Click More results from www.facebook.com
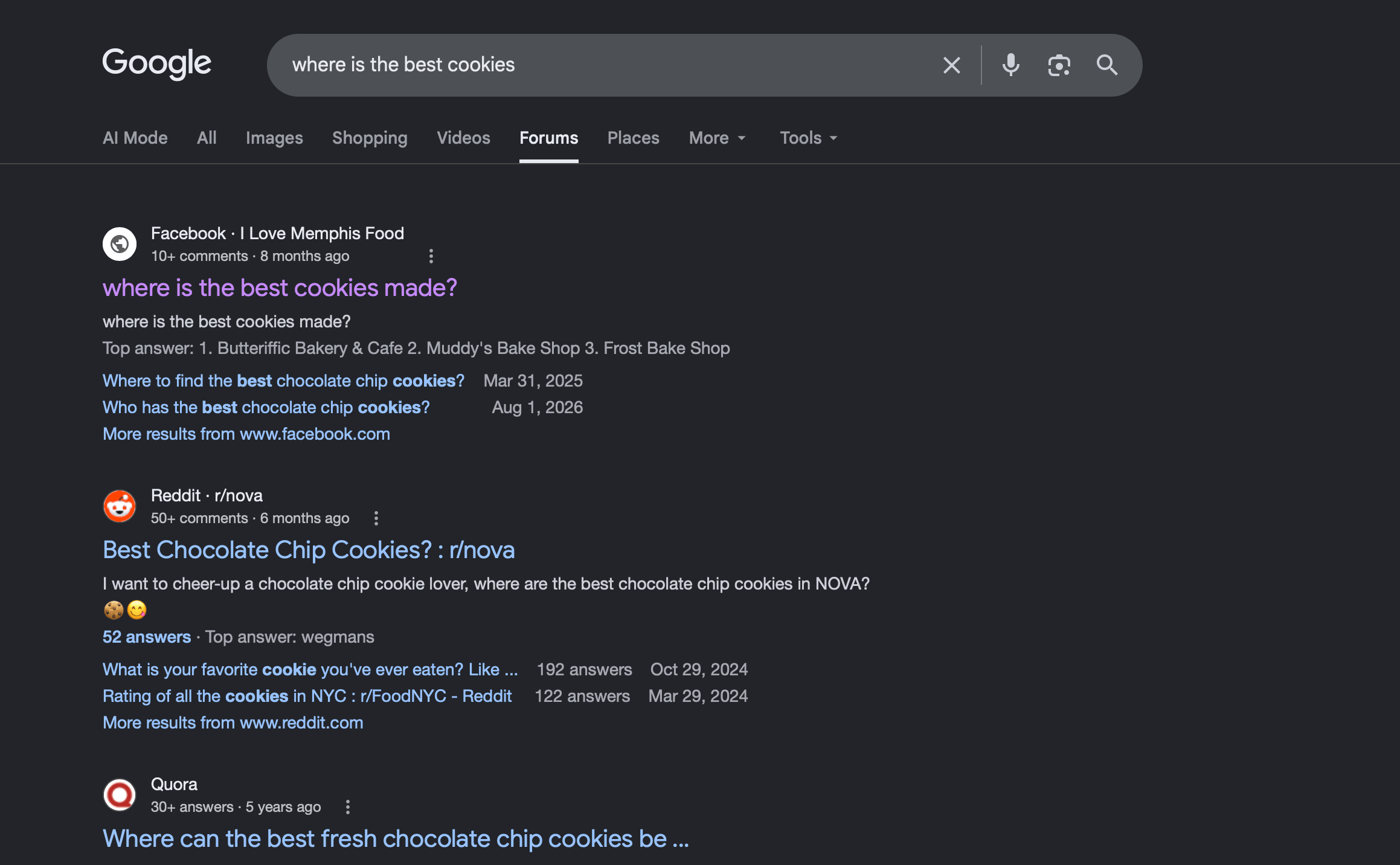The image size is (1400, 865). (x=246, y=434)
